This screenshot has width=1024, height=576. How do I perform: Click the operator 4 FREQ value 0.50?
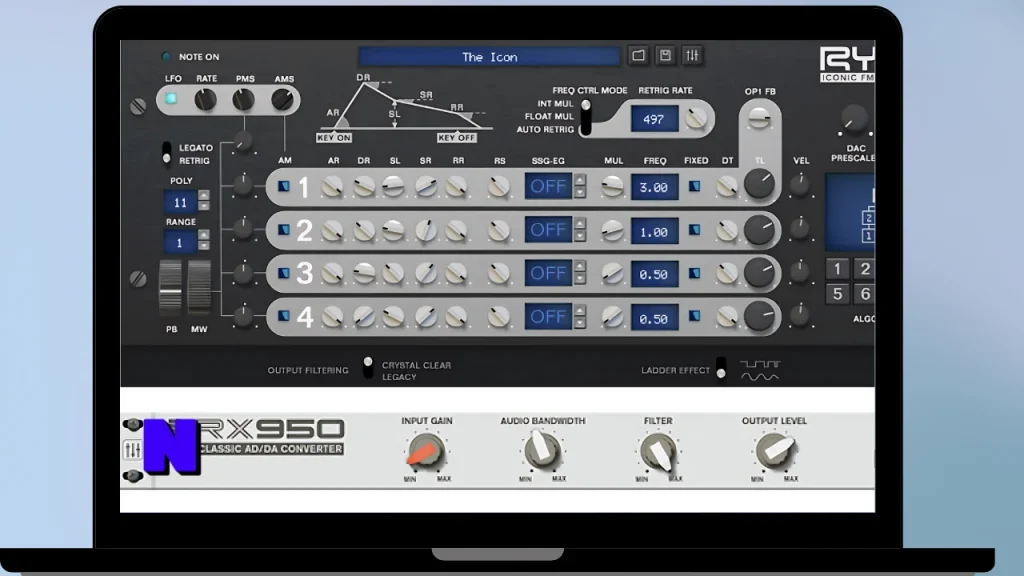tap(654, 319)
